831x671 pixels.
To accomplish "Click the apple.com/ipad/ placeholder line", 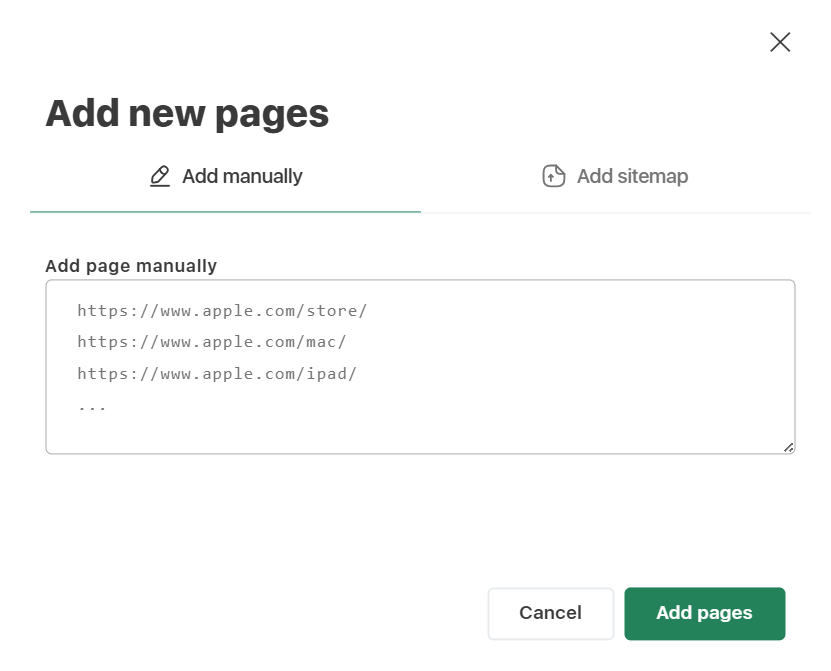I will click(x=217, y=374).
